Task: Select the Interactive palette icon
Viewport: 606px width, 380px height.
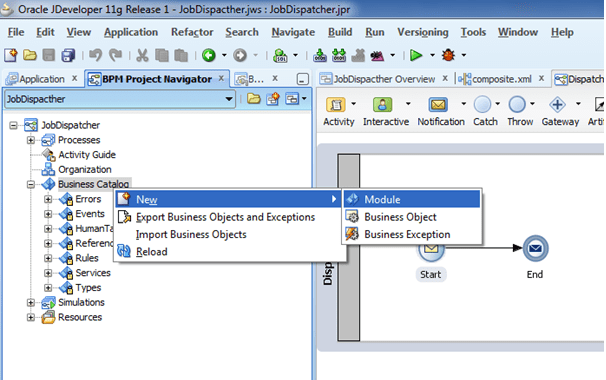Action: 383,105
